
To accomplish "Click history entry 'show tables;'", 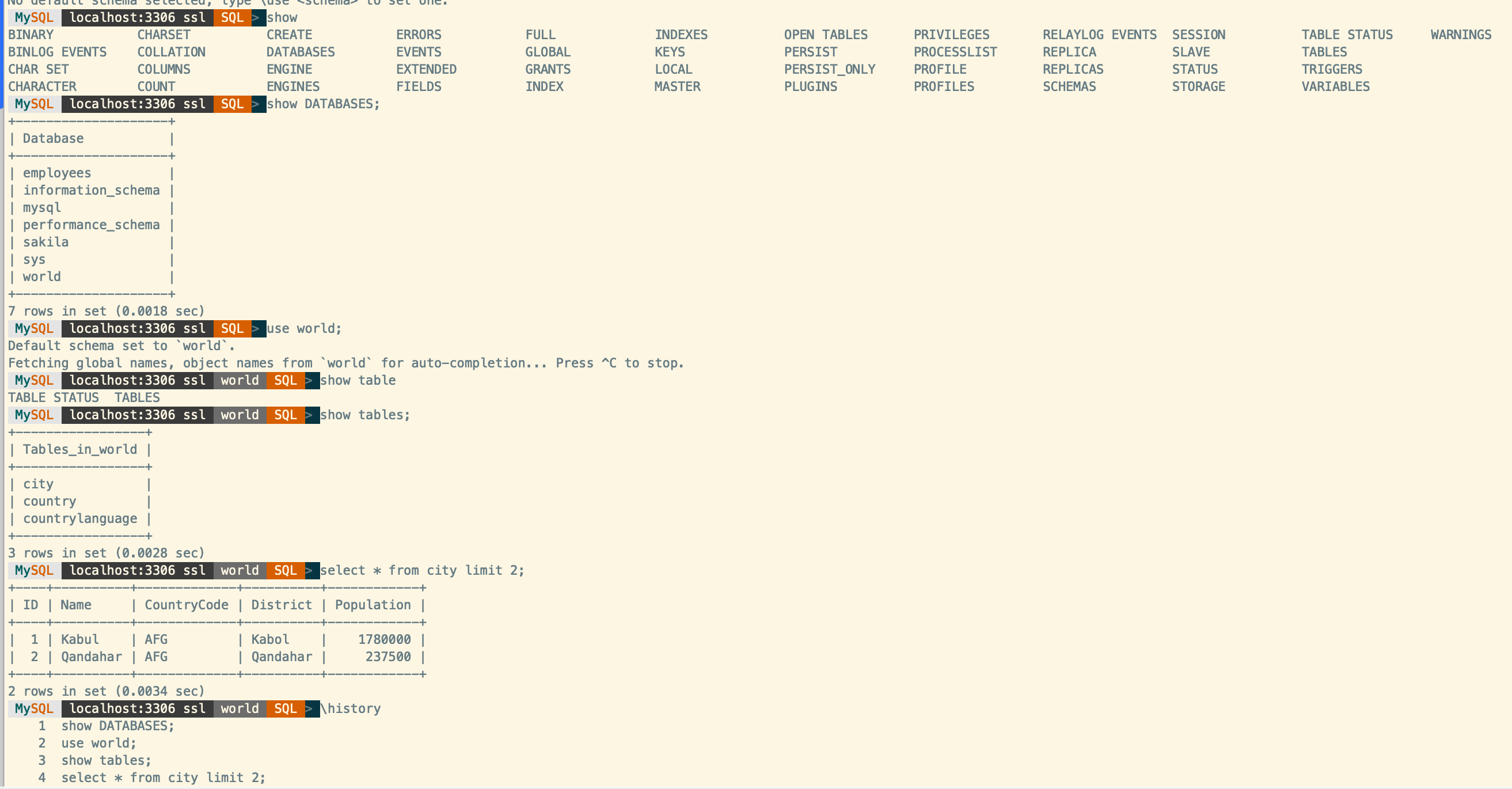I will (x=105, y=760).
